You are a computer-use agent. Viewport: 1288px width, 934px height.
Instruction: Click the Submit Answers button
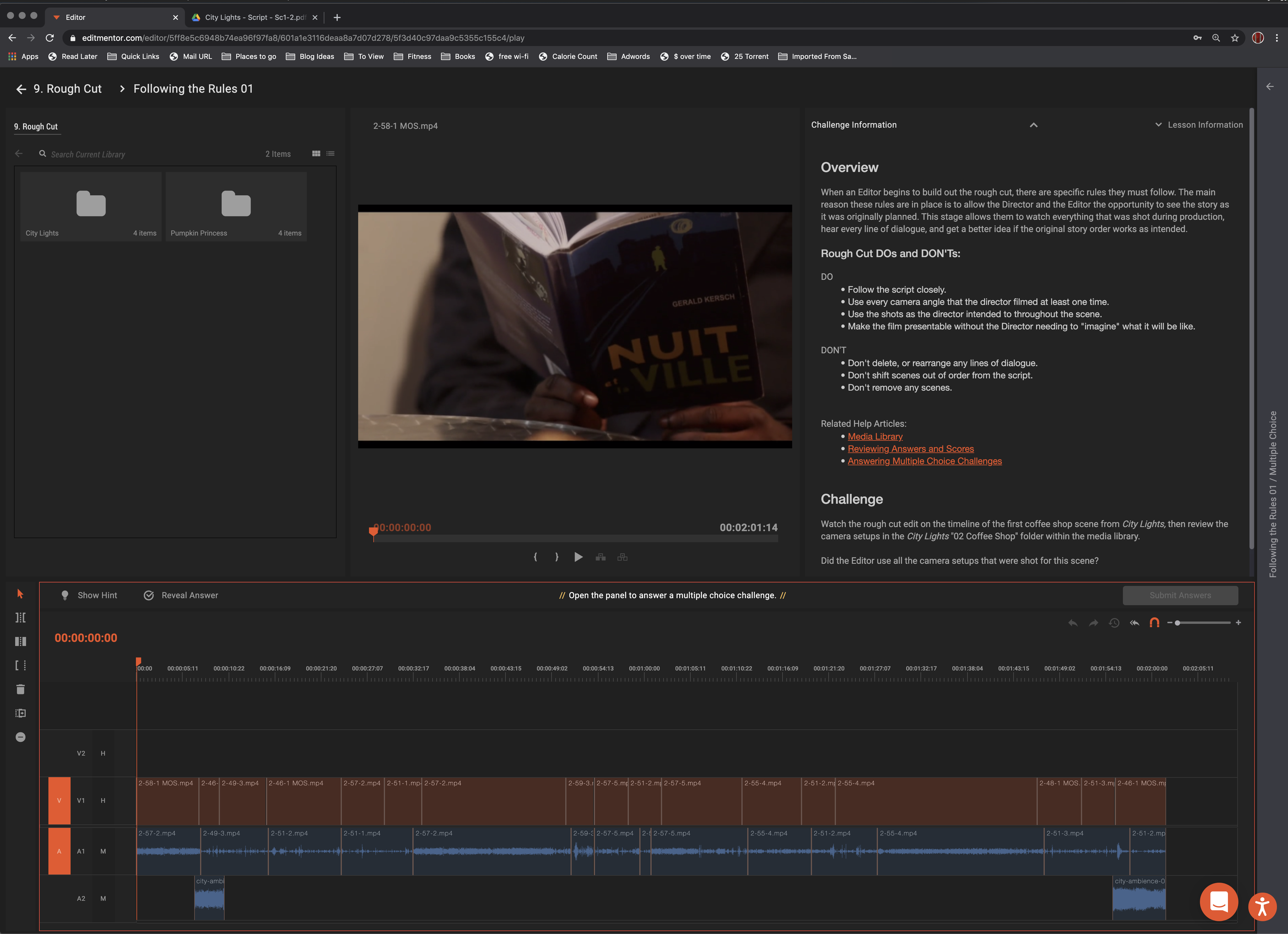[1180, 595]
